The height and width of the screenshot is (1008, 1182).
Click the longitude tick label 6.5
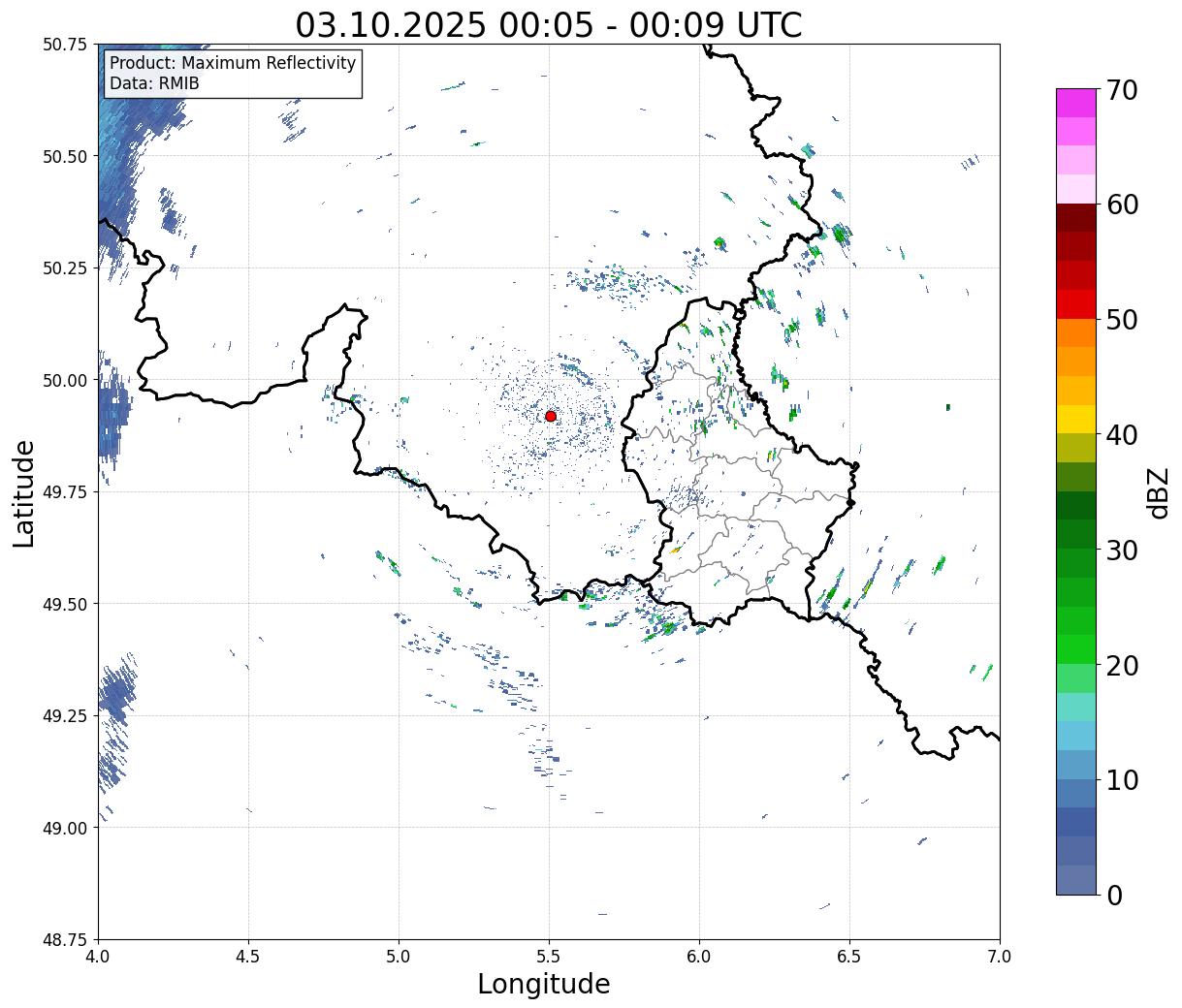coord(849,957)
